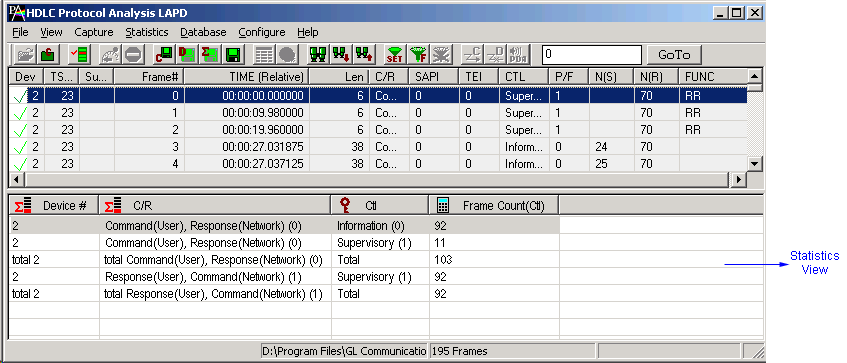The width and height of the screenshot is (847, 363).
Task: Click calculator icon beside Frame Count(Ctl)
Action: coord(443,205)
